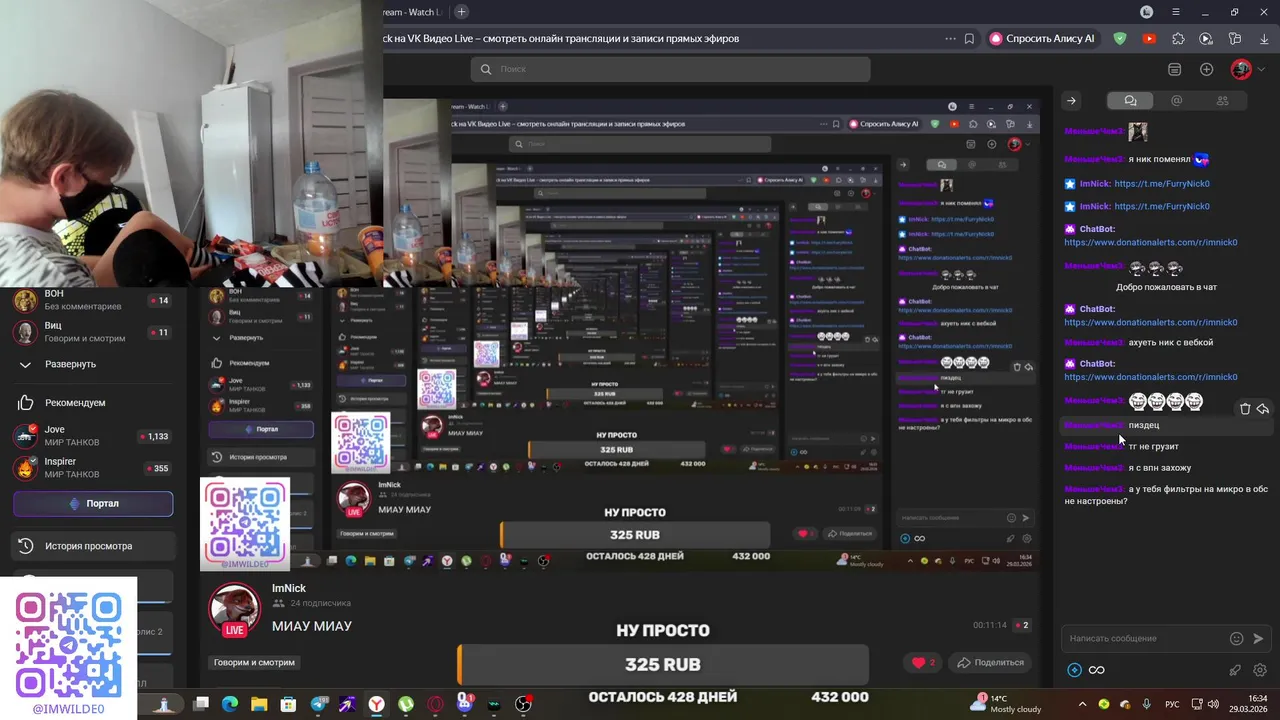Expand the user avatar dropdown arrow

pyautogui.click(x=1261, y=69)
